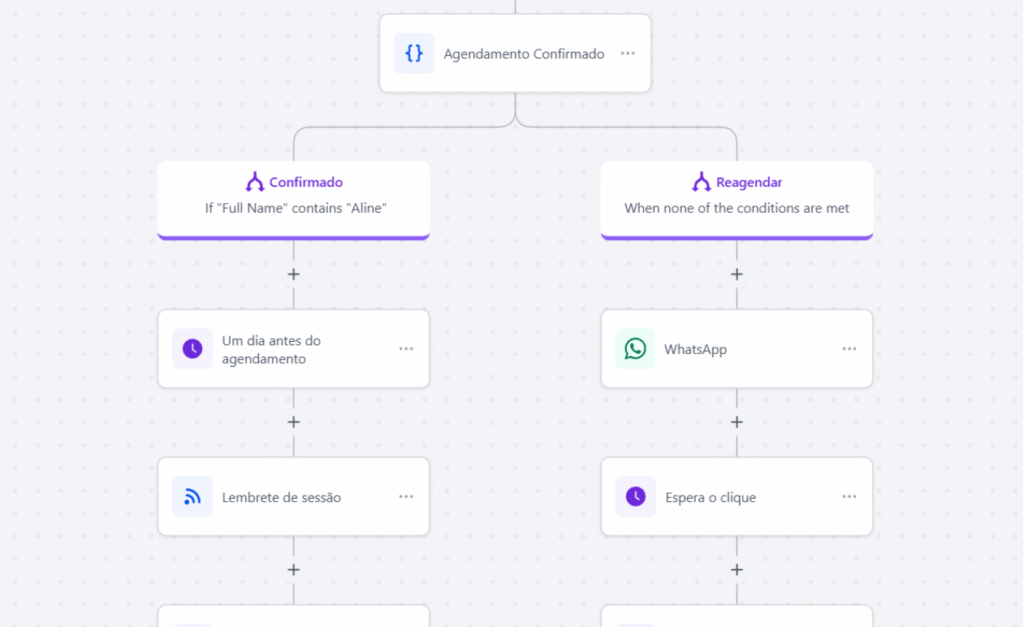Click the branch icon beside Confirmado

(x=255, y=182)
